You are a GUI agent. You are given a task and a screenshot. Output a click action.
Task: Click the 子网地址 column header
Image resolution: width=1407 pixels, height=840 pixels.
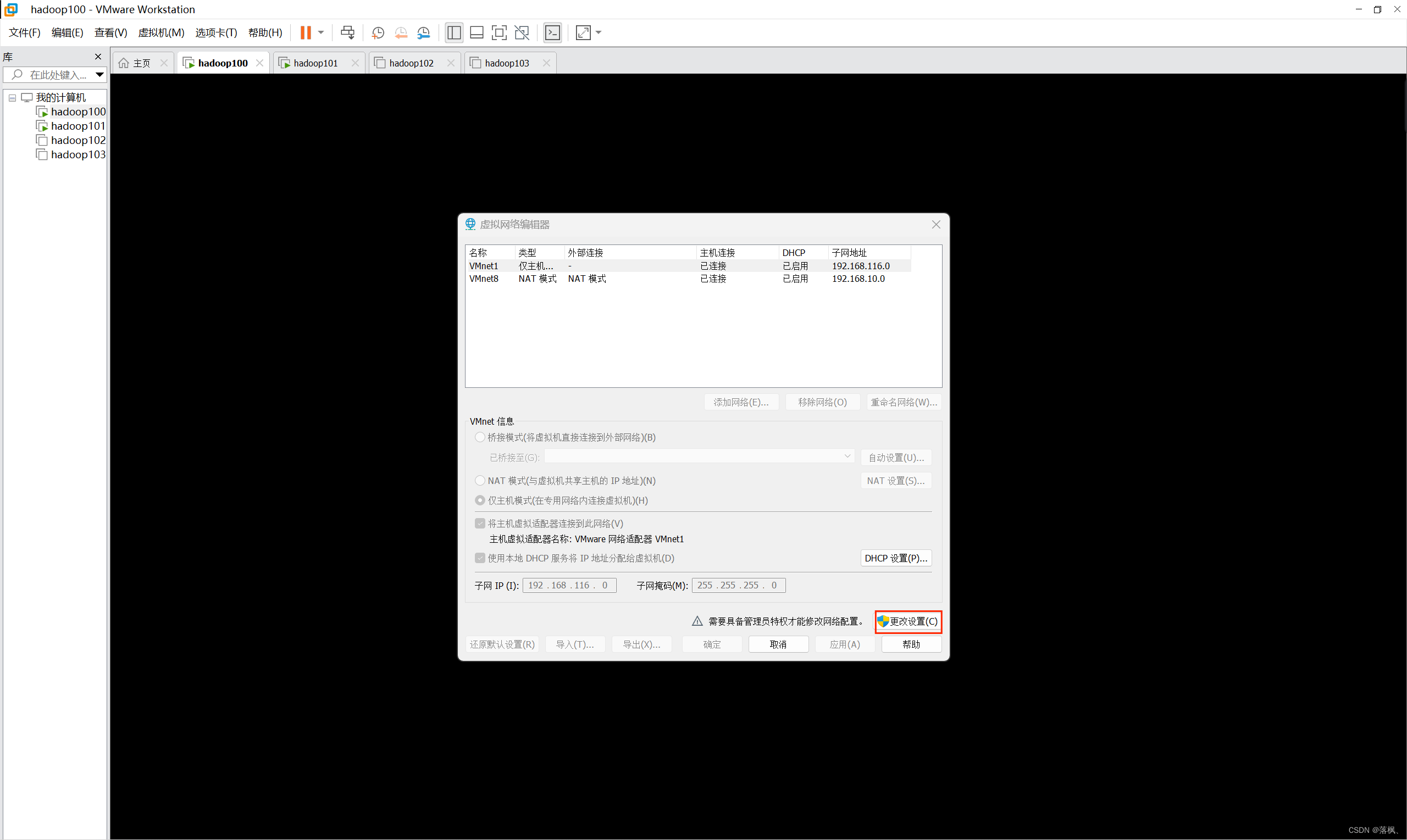(x=869, y=253)
